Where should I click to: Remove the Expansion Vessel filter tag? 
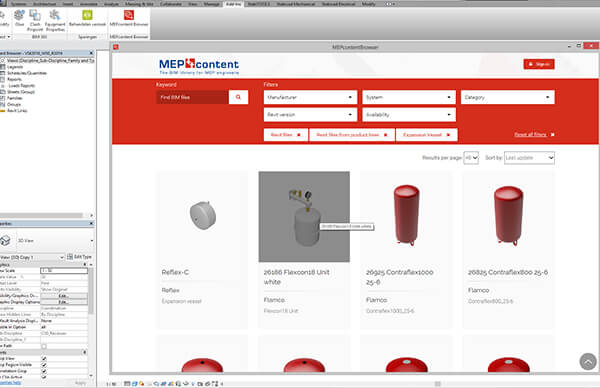coord(448,135)
